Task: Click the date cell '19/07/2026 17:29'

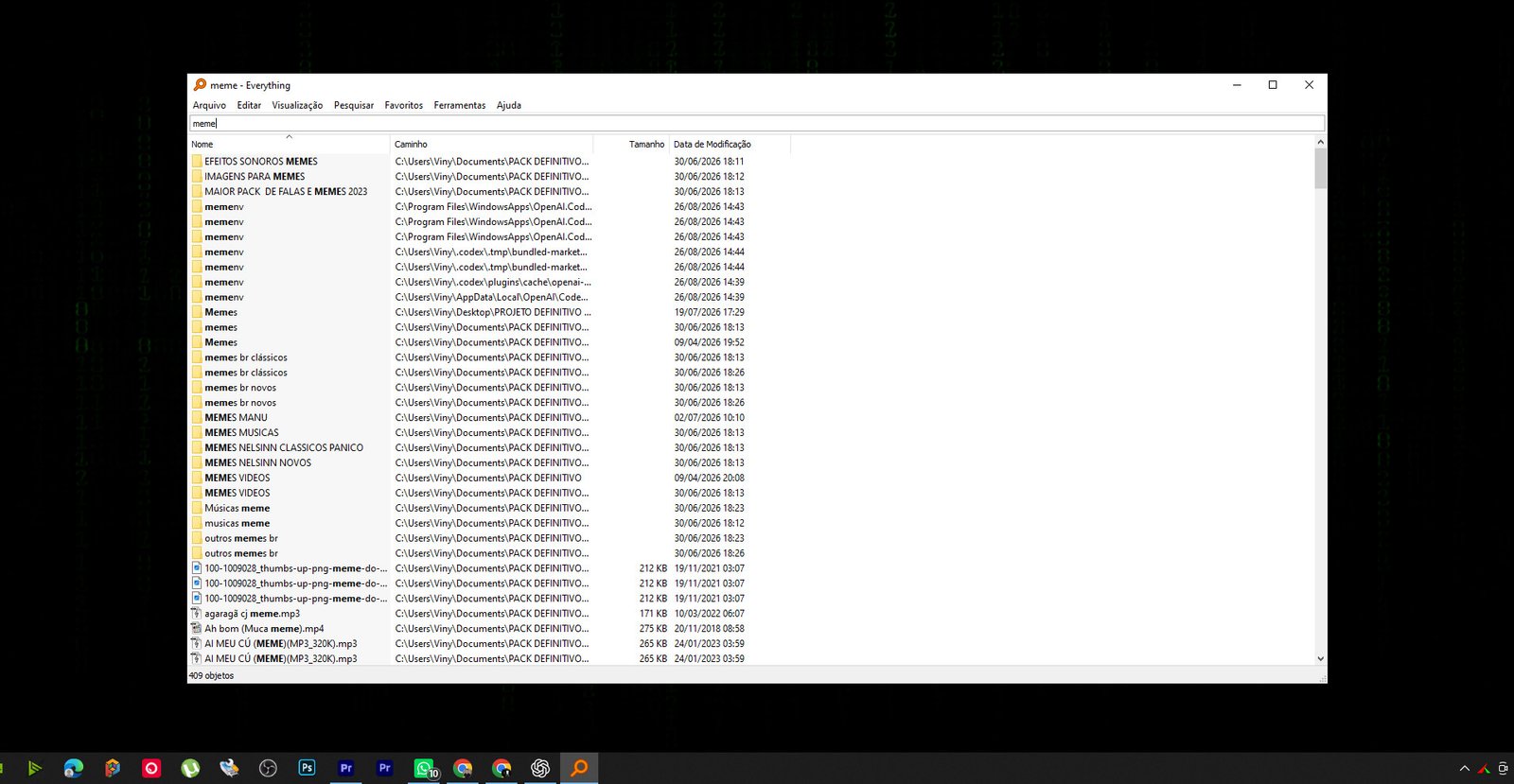Action: click(709, 312)
